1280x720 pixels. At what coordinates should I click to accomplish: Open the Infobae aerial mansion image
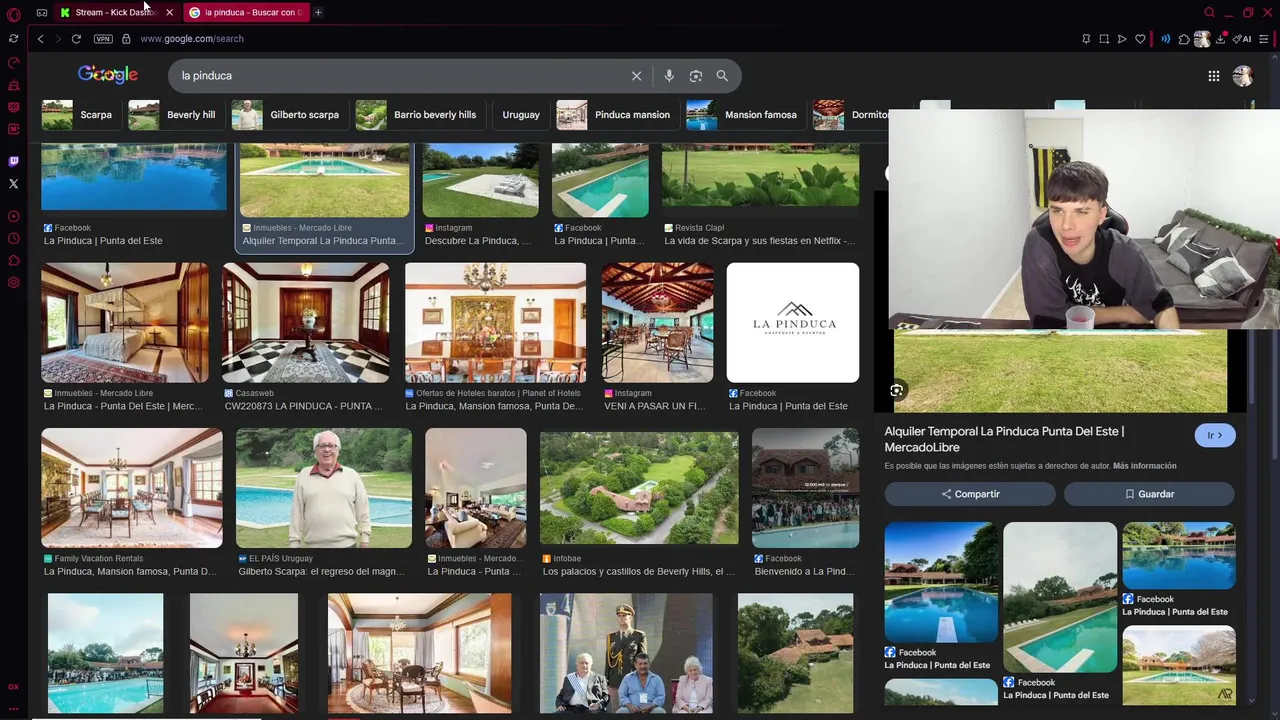[639, 488]
